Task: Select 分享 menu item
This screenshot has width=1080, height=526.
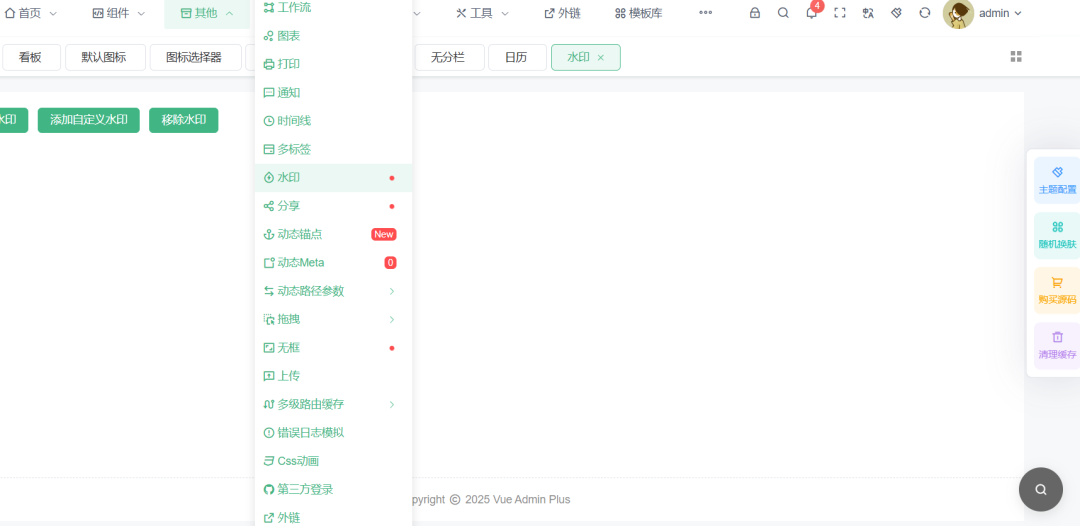Action: [333, 206]
